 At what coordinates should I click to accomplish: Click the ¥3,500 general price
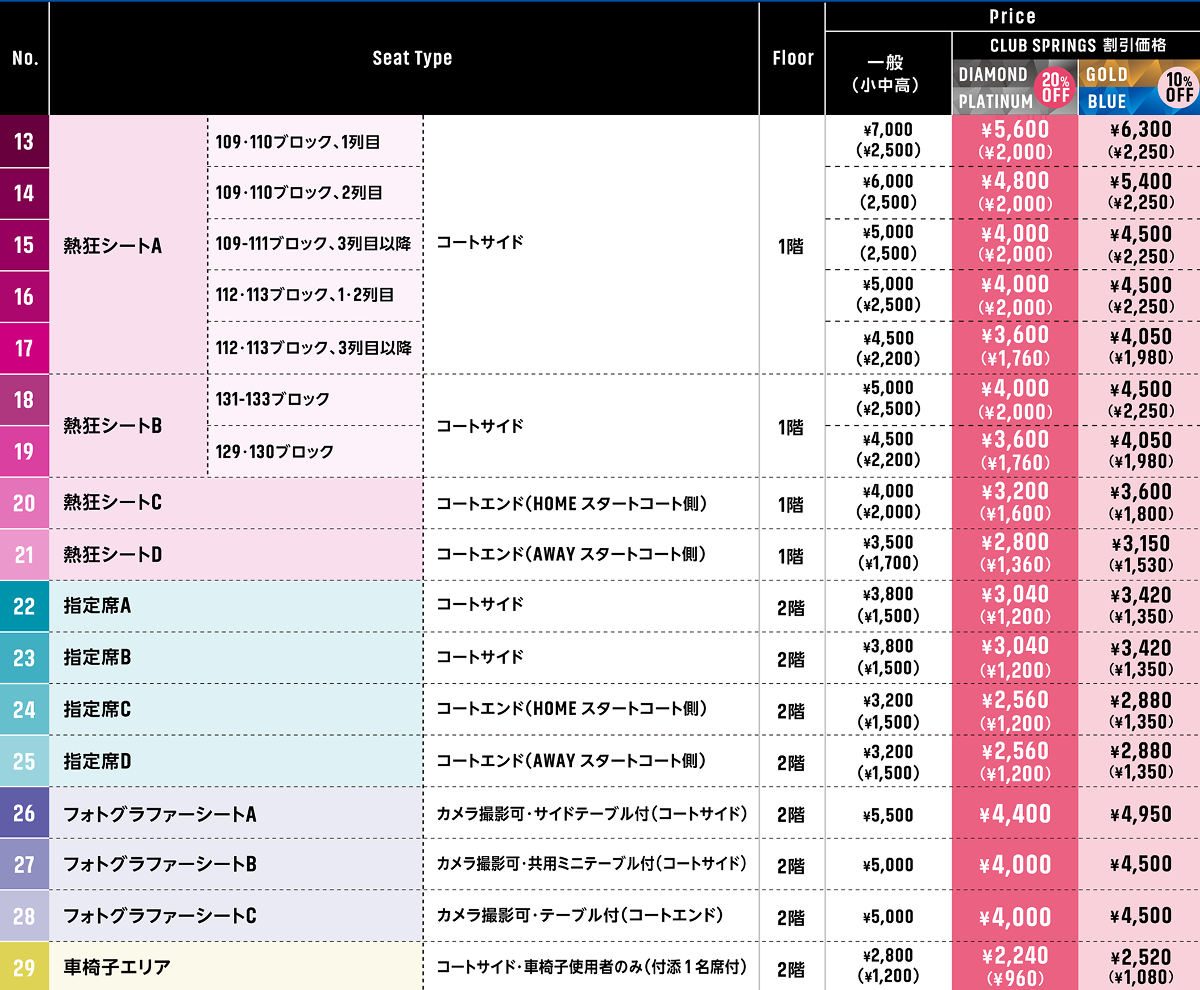(887, 543)
